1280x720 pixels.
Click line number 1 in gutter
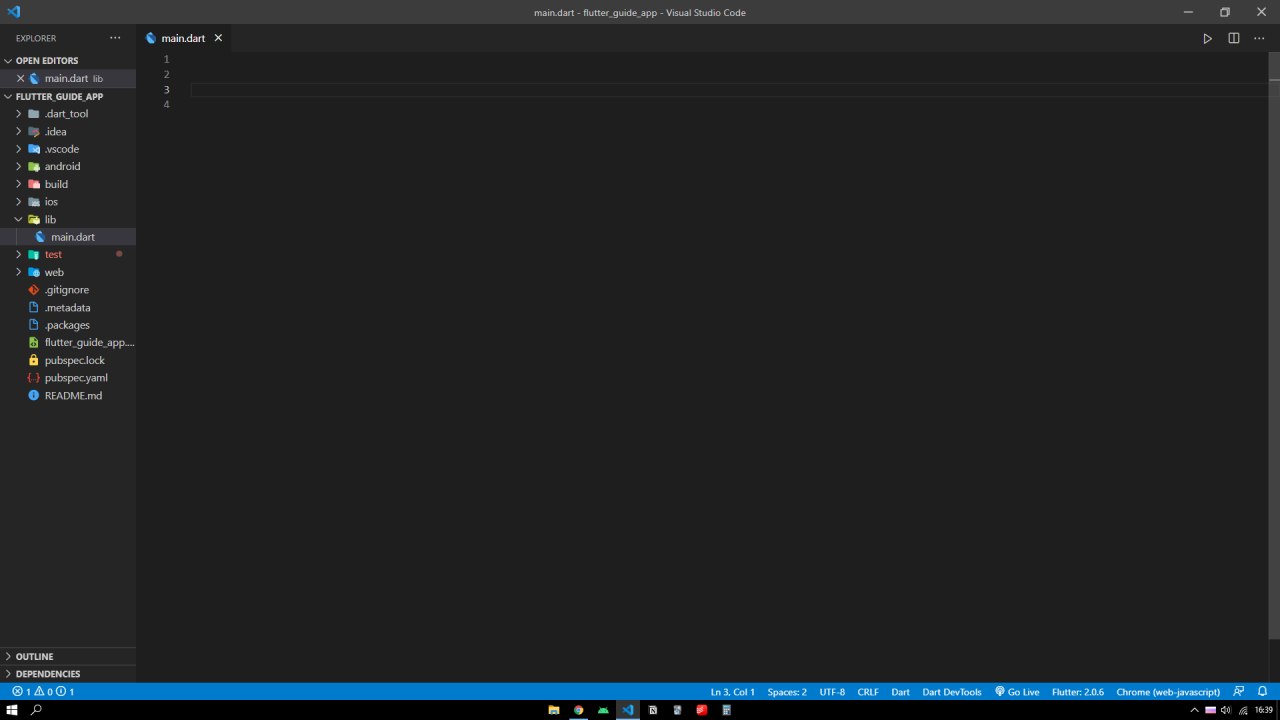coord(166,60)
